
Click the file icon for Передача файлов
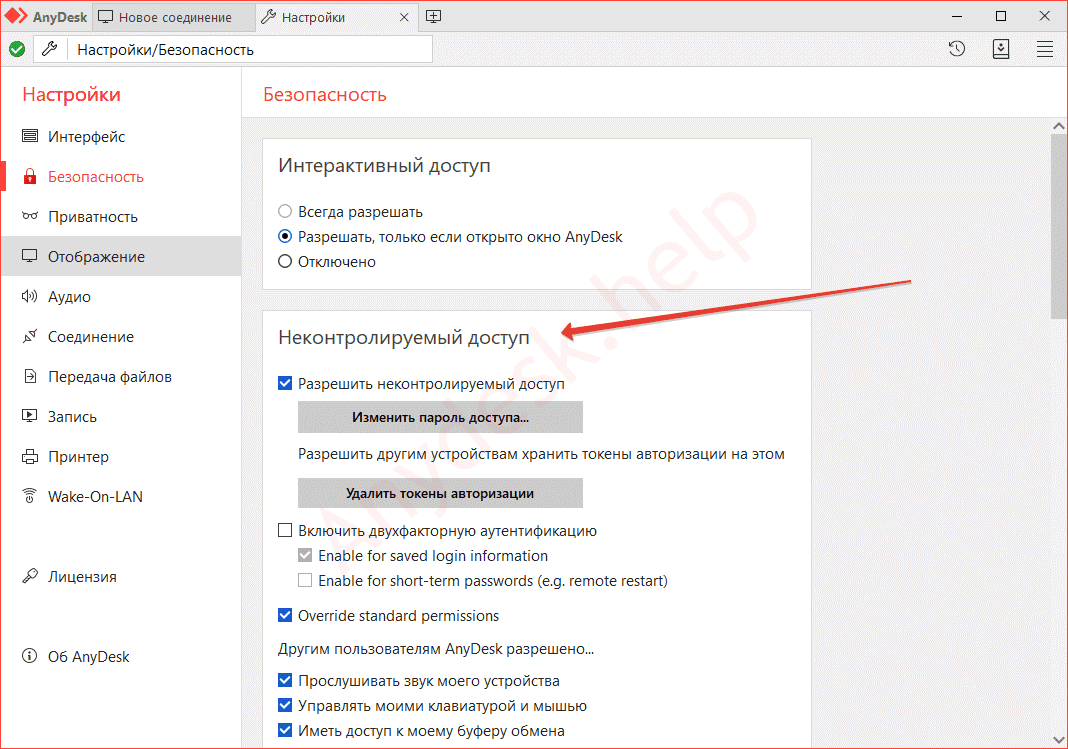30,377
